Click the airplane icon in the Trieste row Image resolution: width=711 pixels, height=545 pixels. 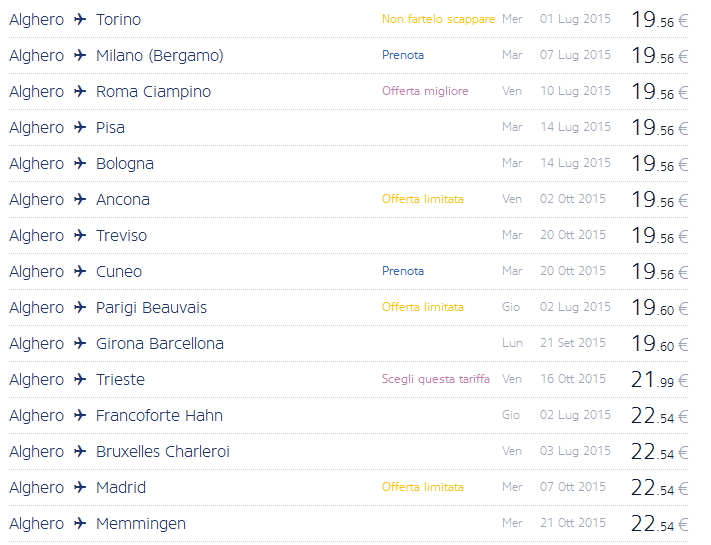coord(80,380)
